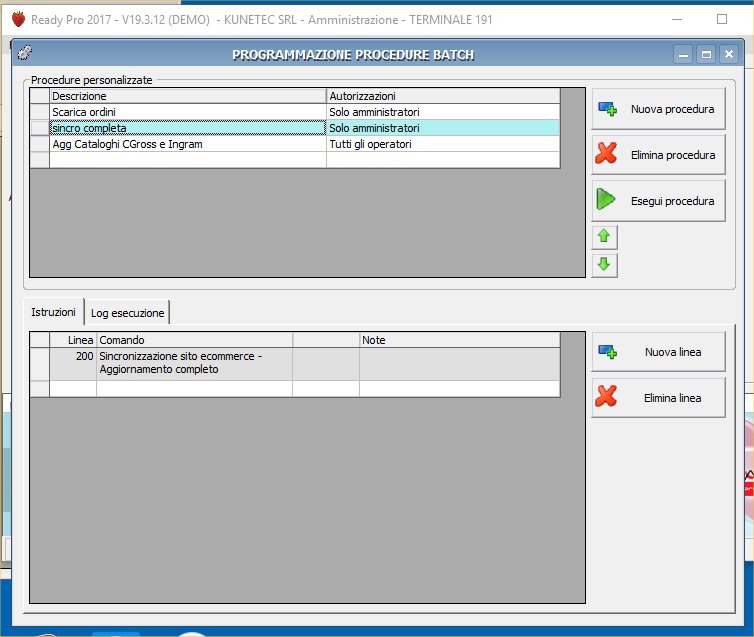This screenshot has height=637, width=754.
Task: Move procedure up with green up arrow
Action: point(604,237)
